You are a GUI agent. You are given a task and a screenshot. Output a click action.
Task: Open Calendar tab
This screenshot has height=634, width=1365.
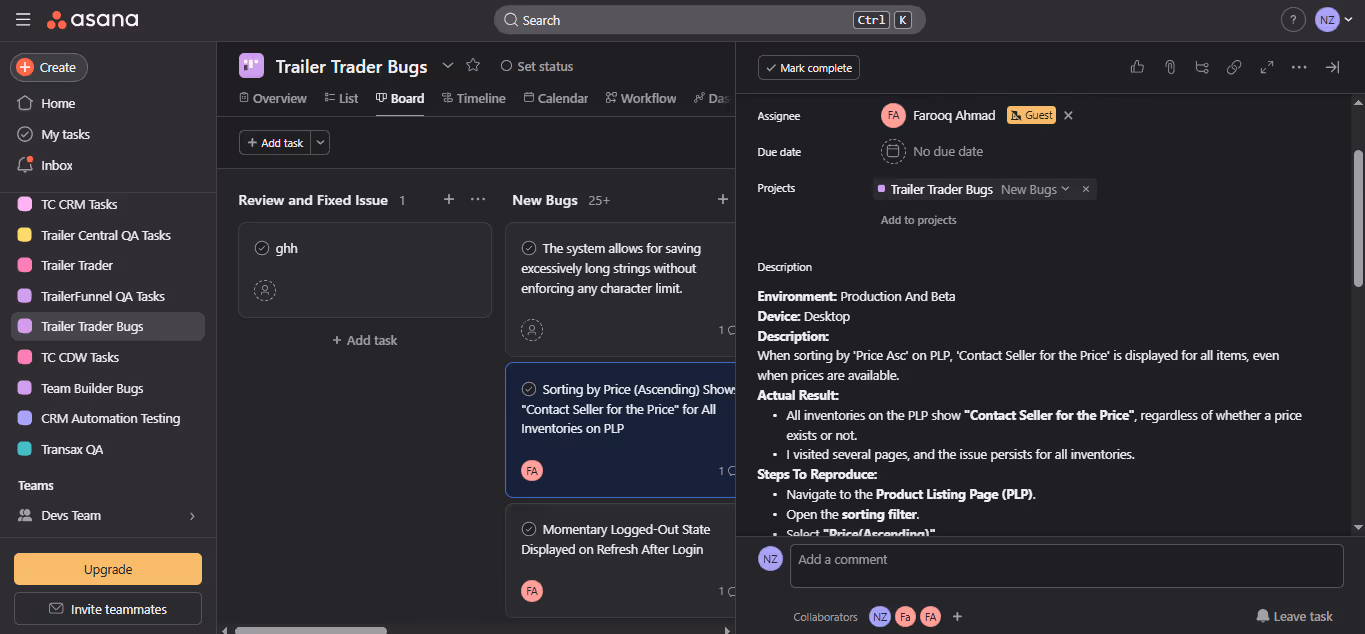pyautogui.click(x=555, y=98)
